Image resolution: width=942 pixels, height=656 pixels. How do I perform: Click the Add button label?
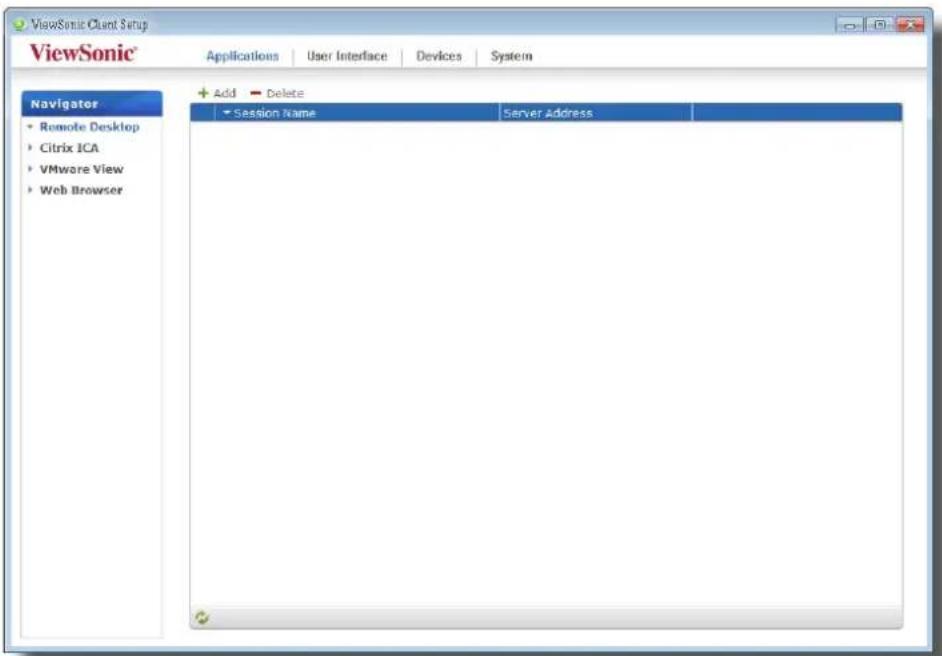tap(225, 93)
